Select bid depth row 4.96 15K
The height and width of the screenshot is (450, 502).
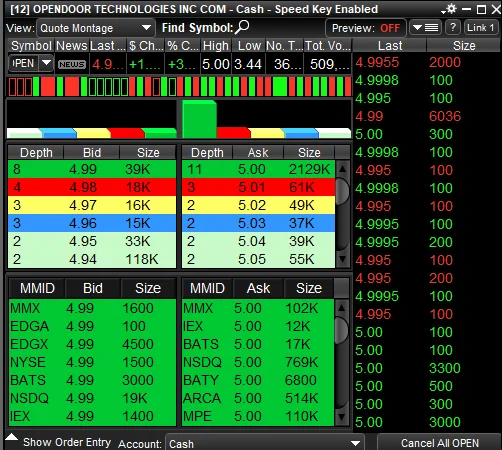pyautogui.click(x=92, y=223)
